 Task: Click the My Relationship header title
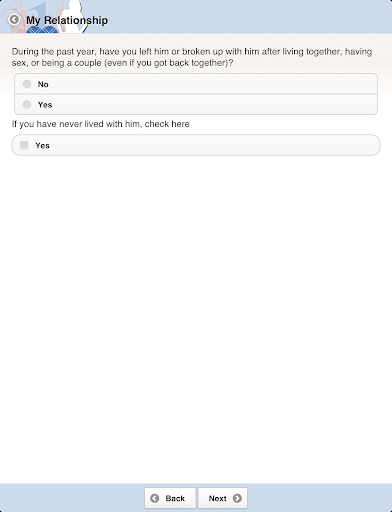67,20
